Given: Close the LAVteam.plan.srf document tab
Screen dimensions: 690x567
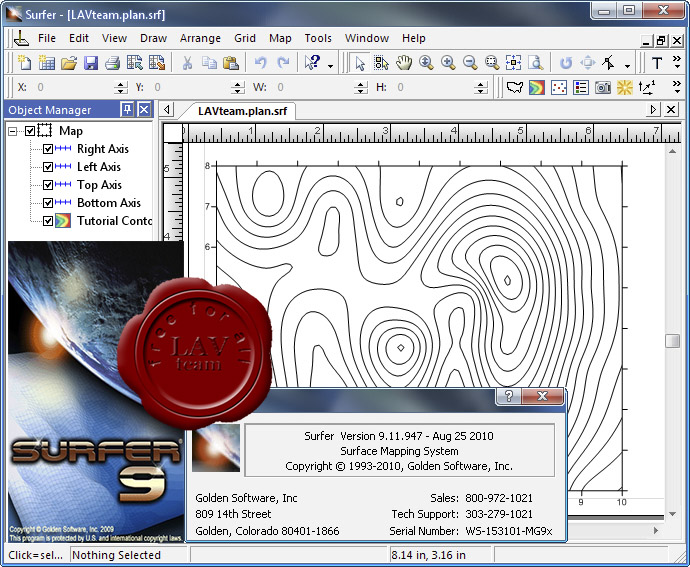Looking at the screenshot, I should coord(671,110).
